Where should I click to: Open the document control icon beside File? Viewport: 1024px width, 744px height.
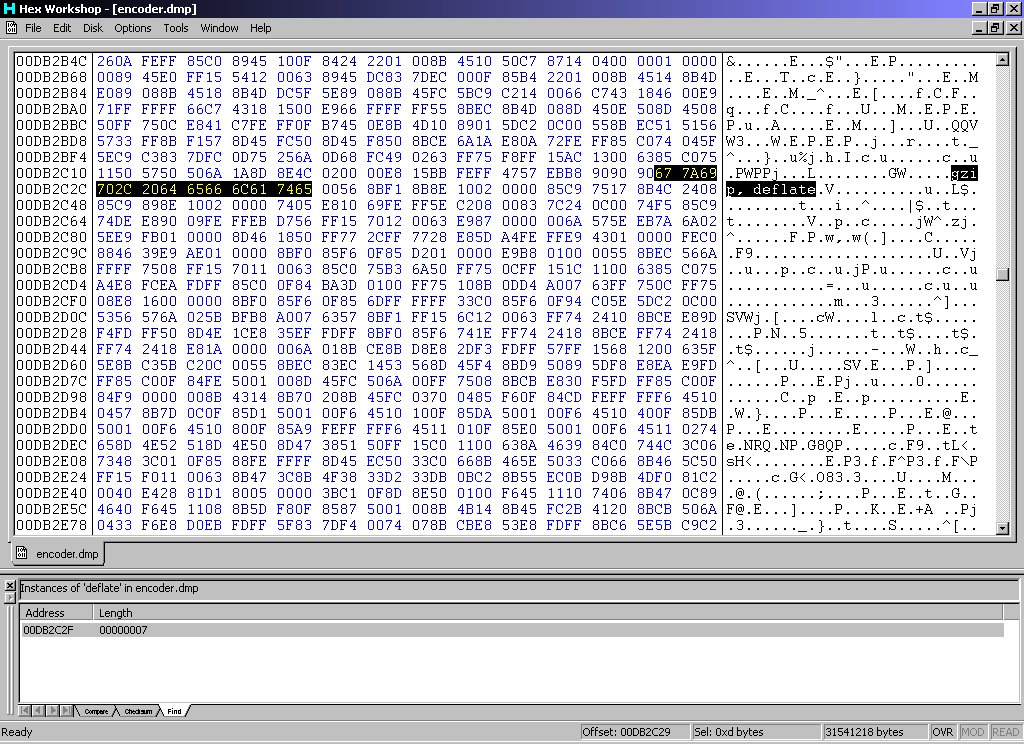(x=12, y=27)
